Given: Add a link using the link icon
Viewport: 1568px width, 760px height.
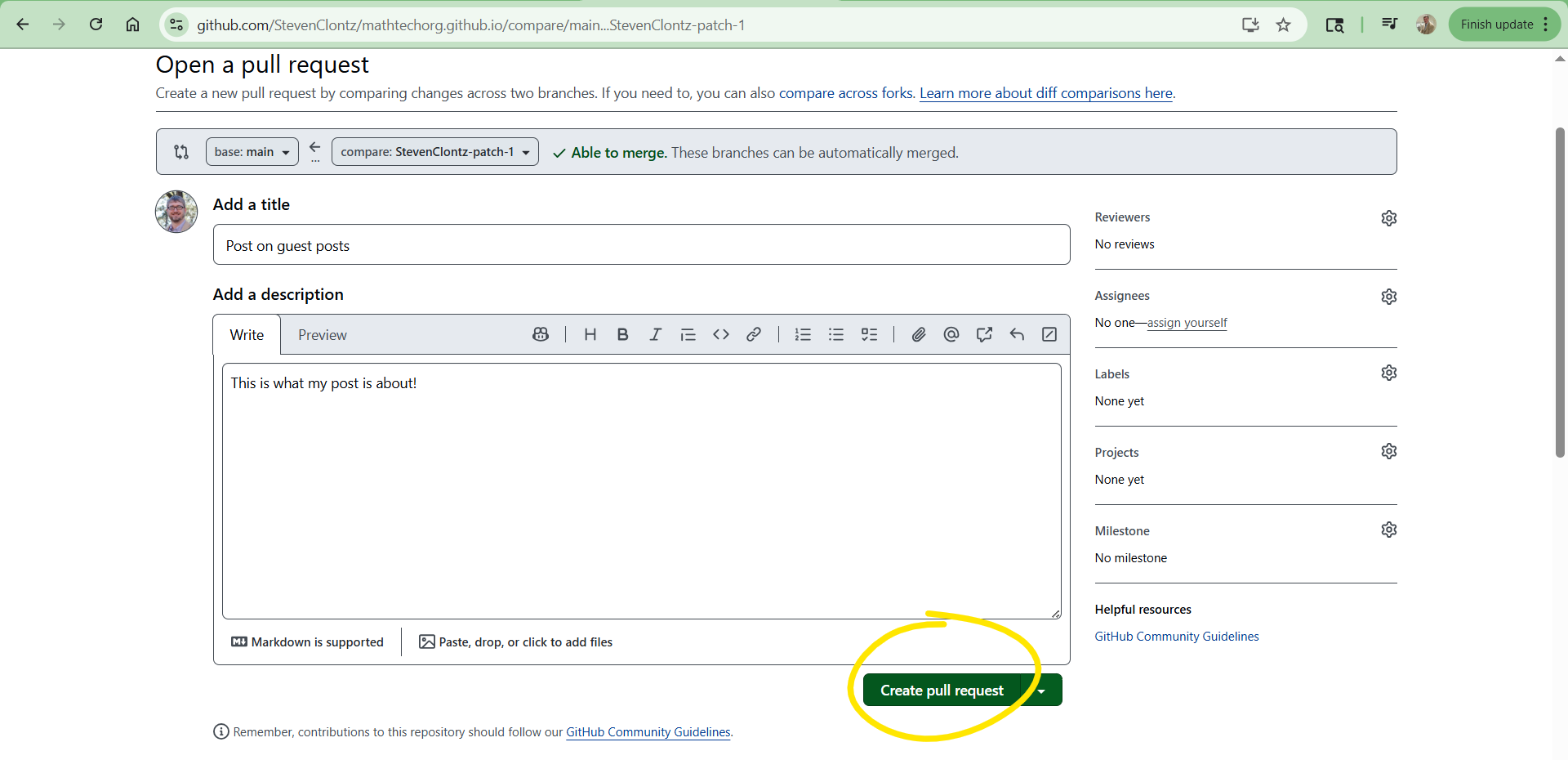Looking at the screenshot, I should tap(754, 334).
